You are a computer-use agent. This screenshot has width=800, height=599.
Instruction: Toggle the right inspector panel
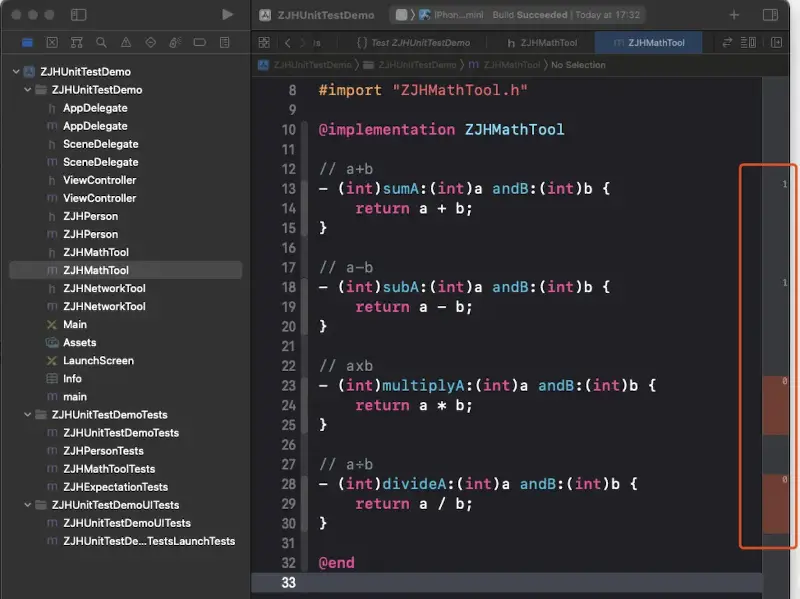coord(770,15)
